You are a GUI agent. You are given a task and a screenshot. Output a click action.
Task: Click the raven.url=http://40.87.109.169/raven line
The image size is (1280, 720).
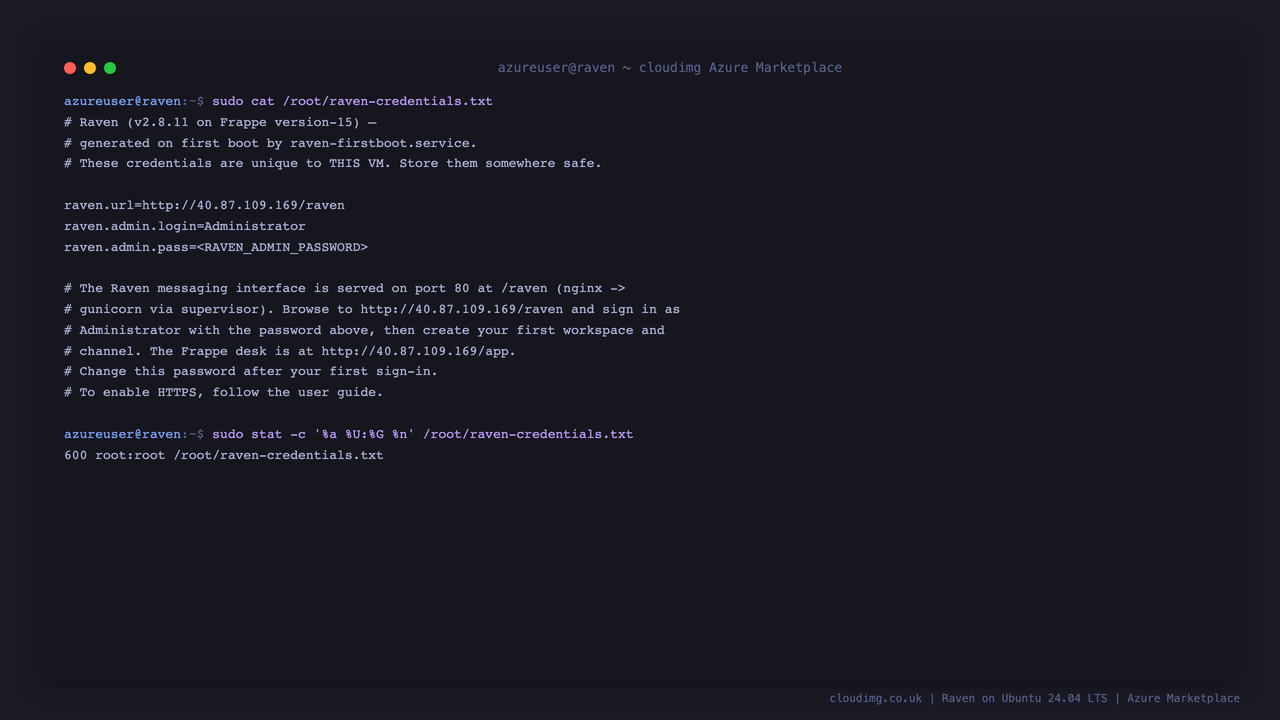coord(204,205)
